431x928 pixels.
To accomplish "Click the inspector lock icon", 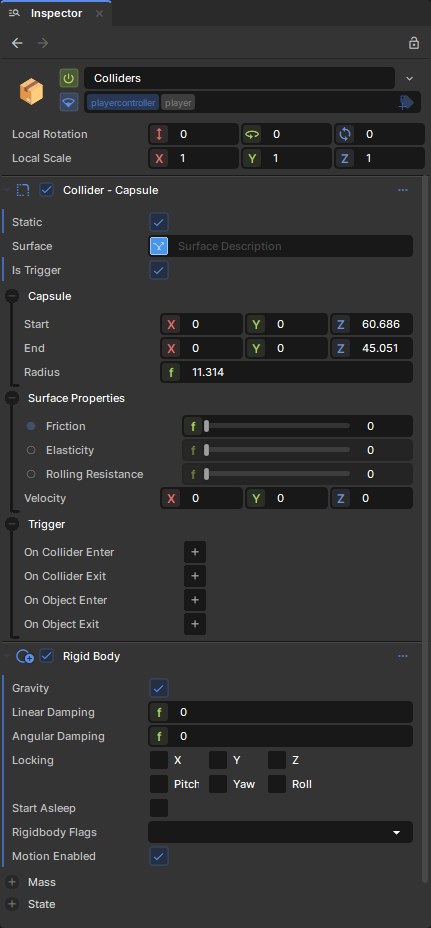I will 414,43.
